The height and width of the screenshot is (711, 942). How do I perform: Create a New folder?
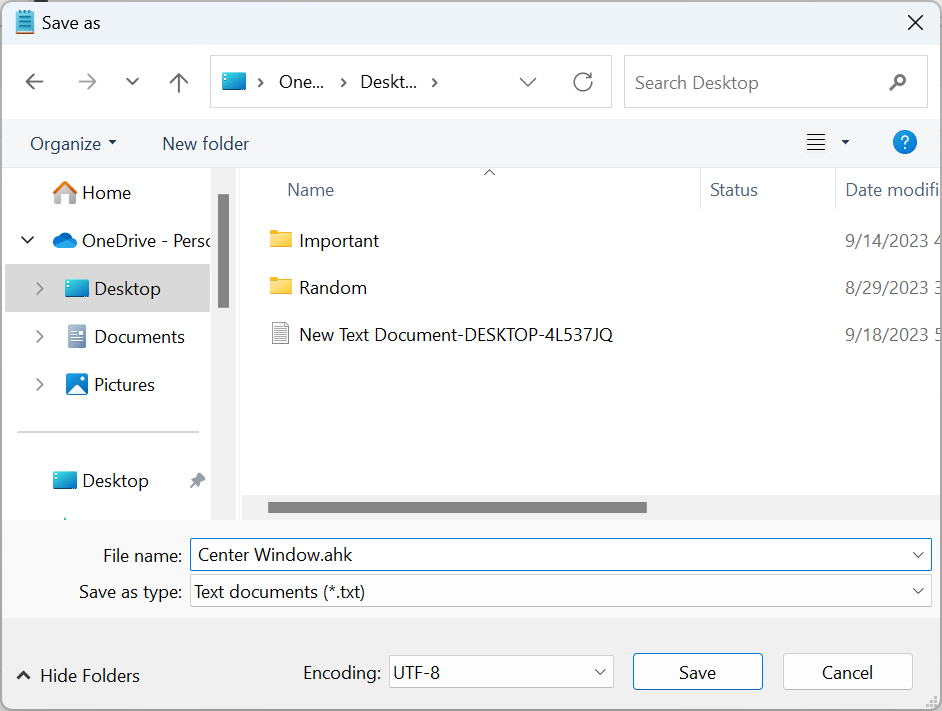pyautogui.click(x=205, y=143)
